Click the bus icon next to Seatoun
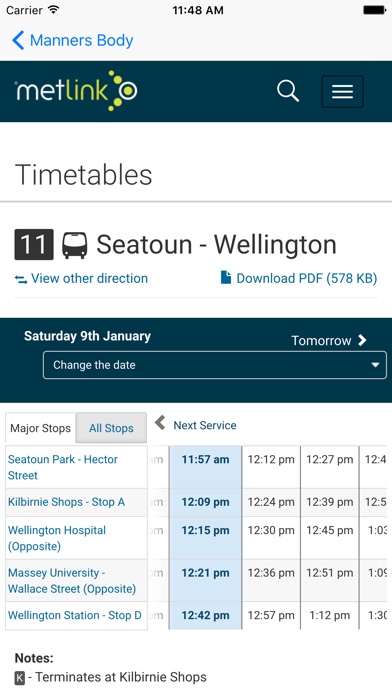The height and width of the screenshot is (696, 392). tap(75, 245)
